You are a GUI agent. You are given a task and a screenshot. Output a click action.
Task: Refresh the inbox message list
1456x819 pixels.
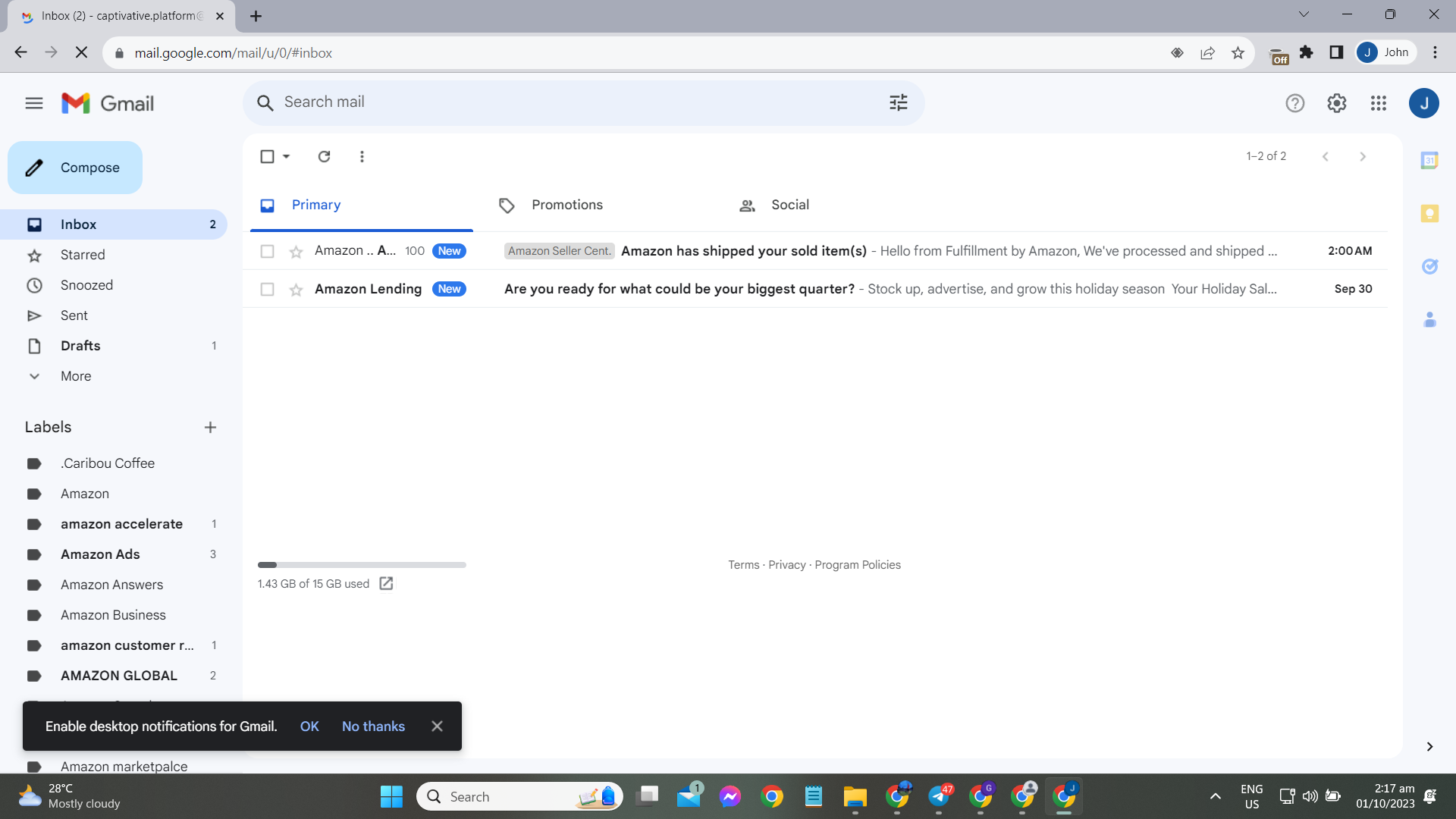324,156
